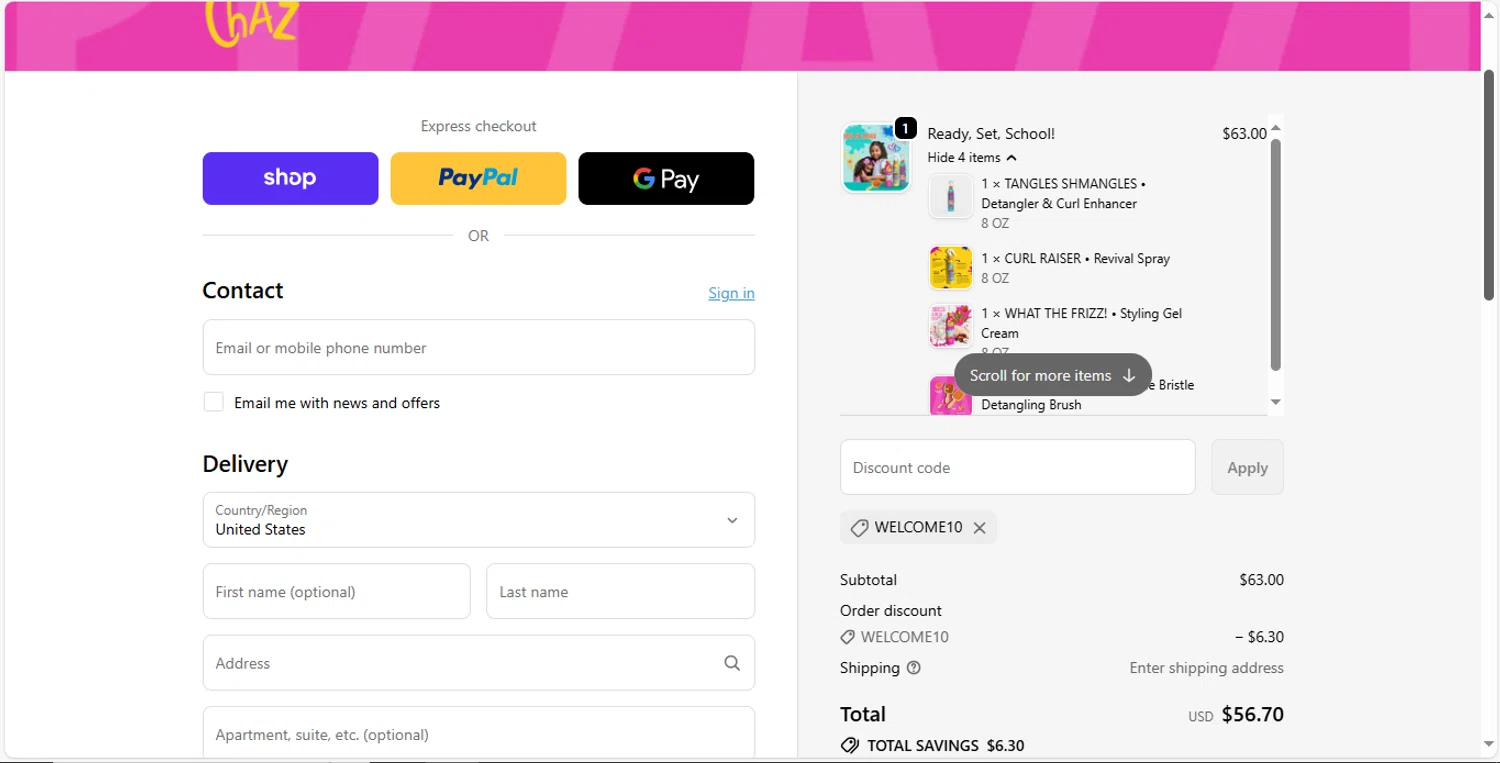Click the order list scrollbar up arrow

pyautogui.click(x=1275, y=128)
